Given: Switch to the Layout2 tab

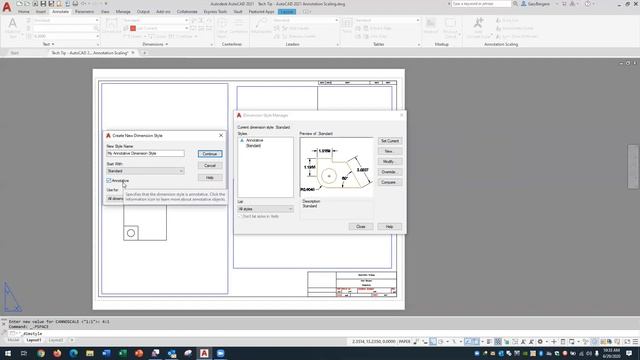Looking at the screenshot, I should coord(56,340).
